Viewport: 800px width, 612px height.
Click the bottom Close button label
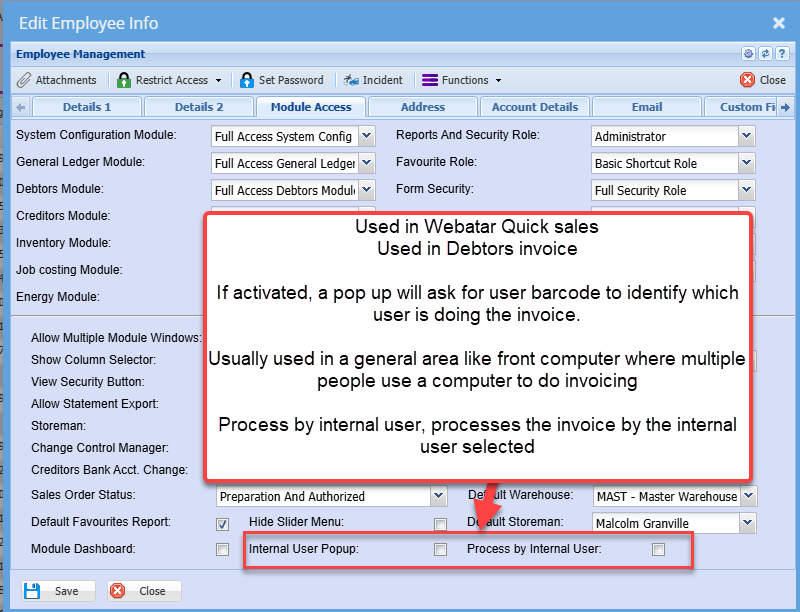(x=152, y=591)
